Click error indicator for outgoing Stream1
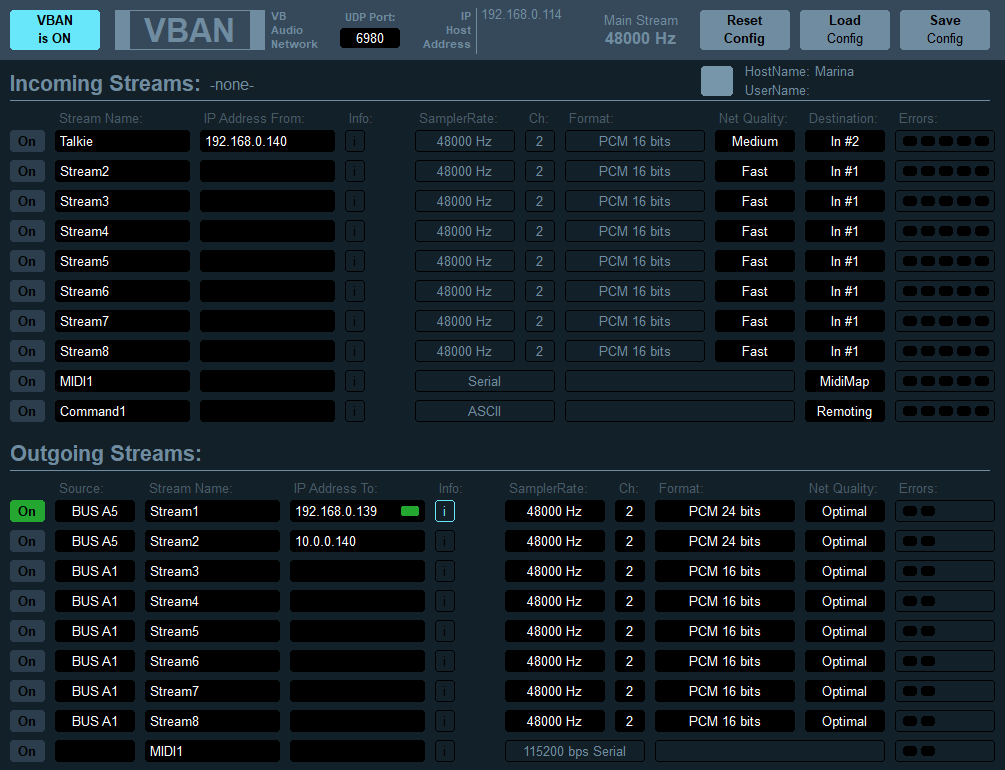The height and width of the screenshot is (770, 1005). tap(945, 511)
